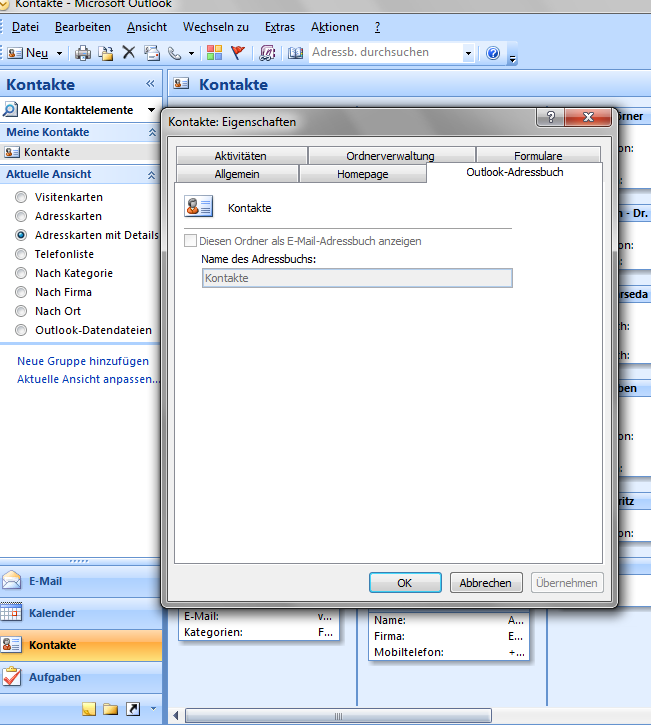Open the phone call dropdown arrow
The height and width of the screenshot is (725, 651).
click(x=191, y=54)
